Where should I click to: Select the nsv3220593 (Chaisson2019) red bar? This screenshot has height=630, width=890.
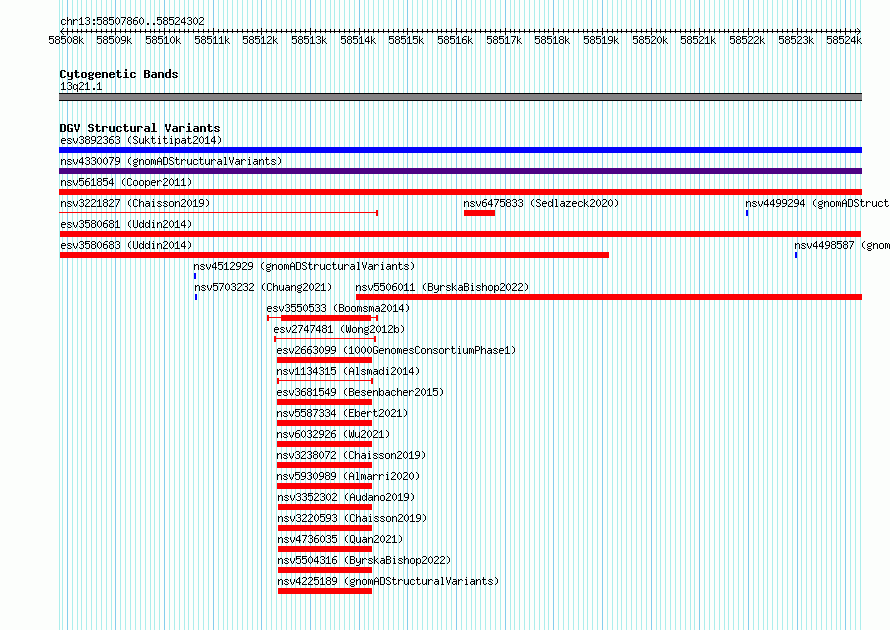pos(325,528)
